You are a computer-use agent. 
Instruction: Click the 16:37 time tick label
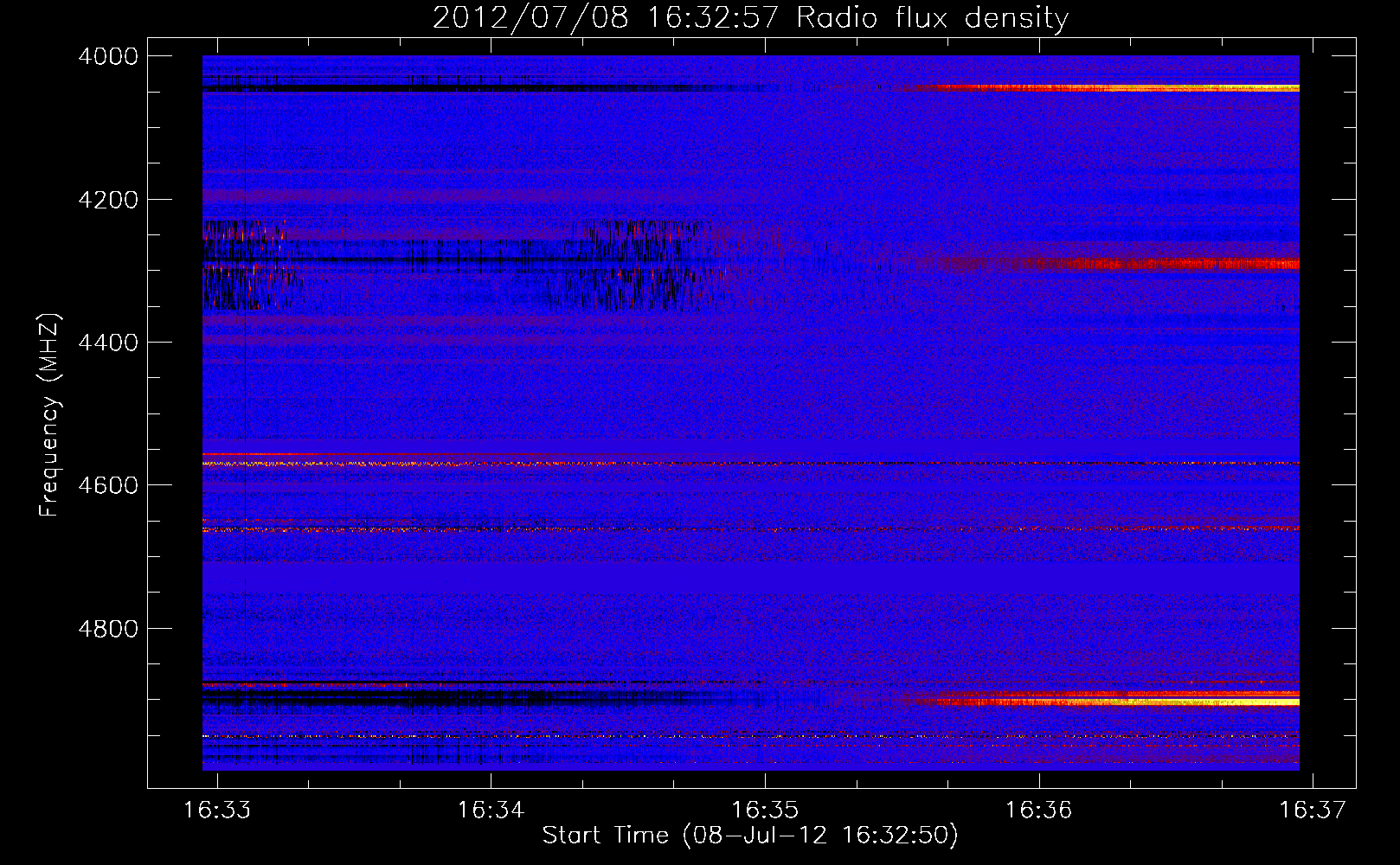[1313, 810]
